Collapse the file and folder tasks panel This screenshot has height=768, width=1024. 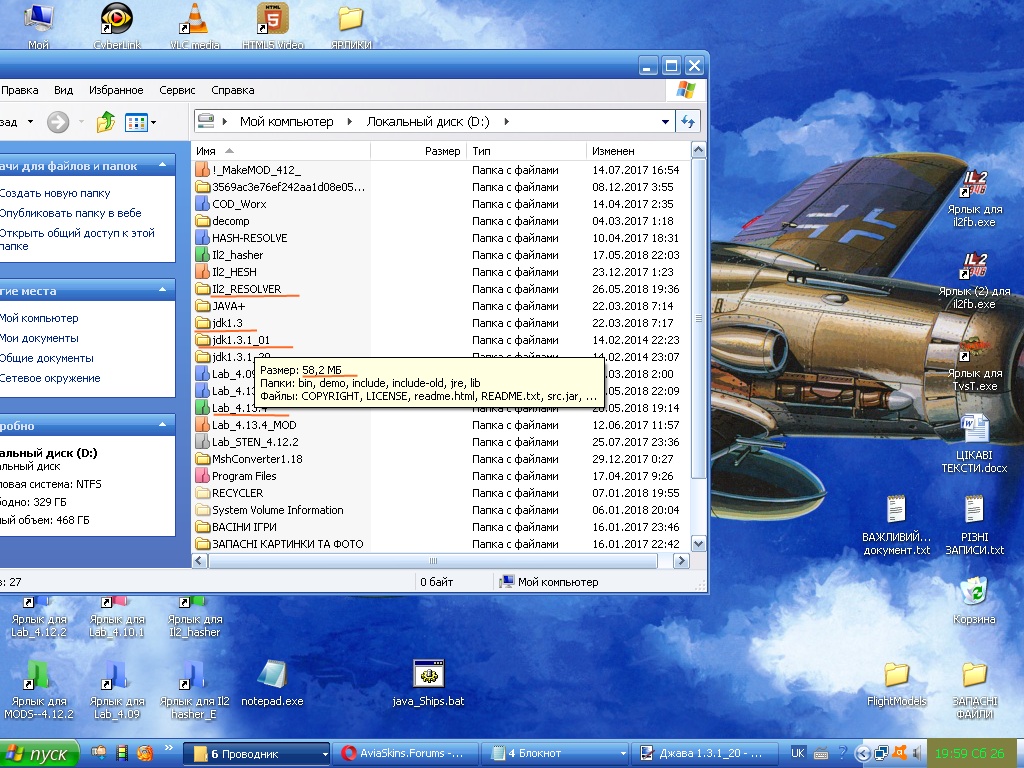(160, 166)
